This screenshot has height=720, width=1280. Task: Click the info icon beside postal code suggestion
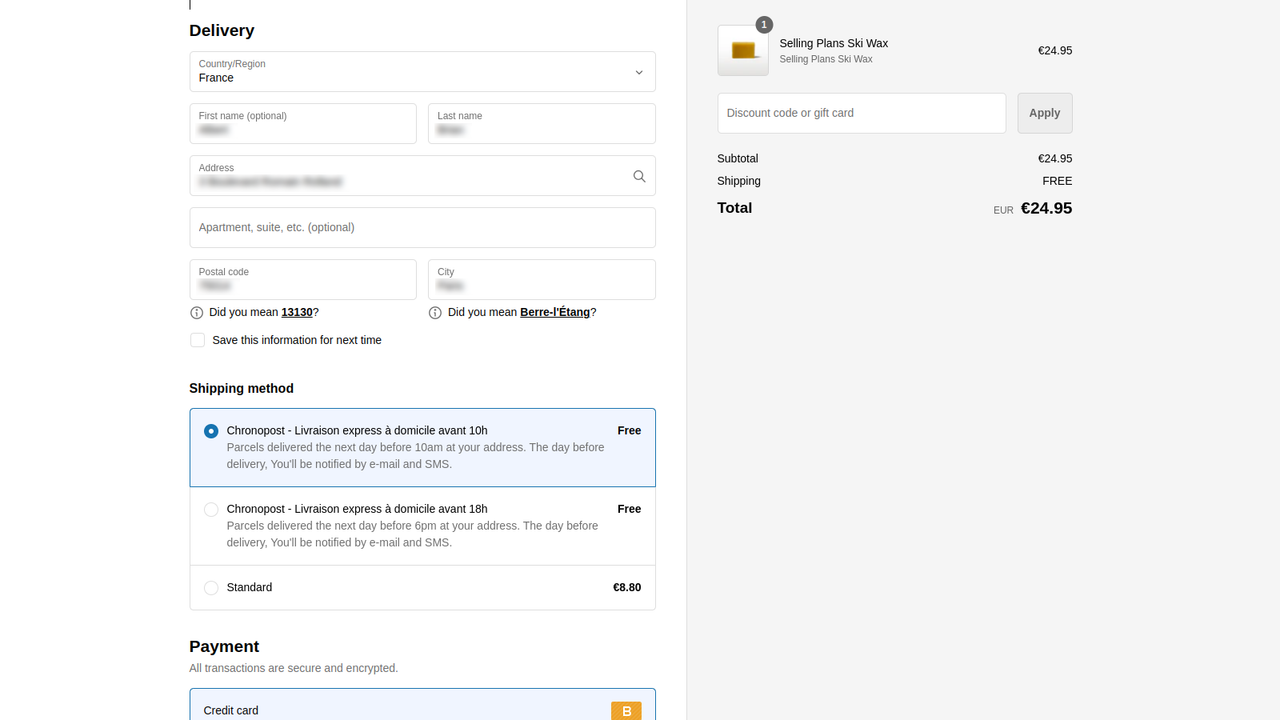click(x=196, y=312)
